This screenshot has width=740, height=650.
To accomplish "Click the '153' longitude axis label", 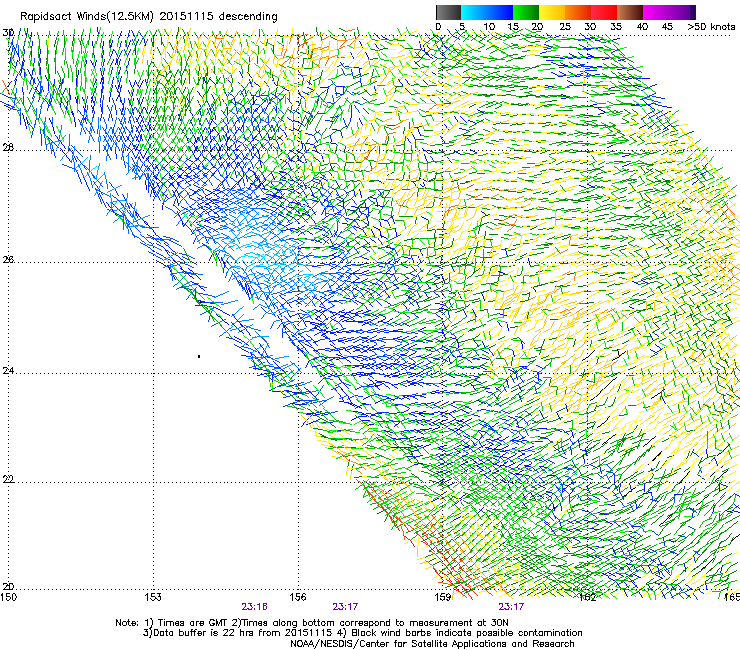I will point(153,597).
